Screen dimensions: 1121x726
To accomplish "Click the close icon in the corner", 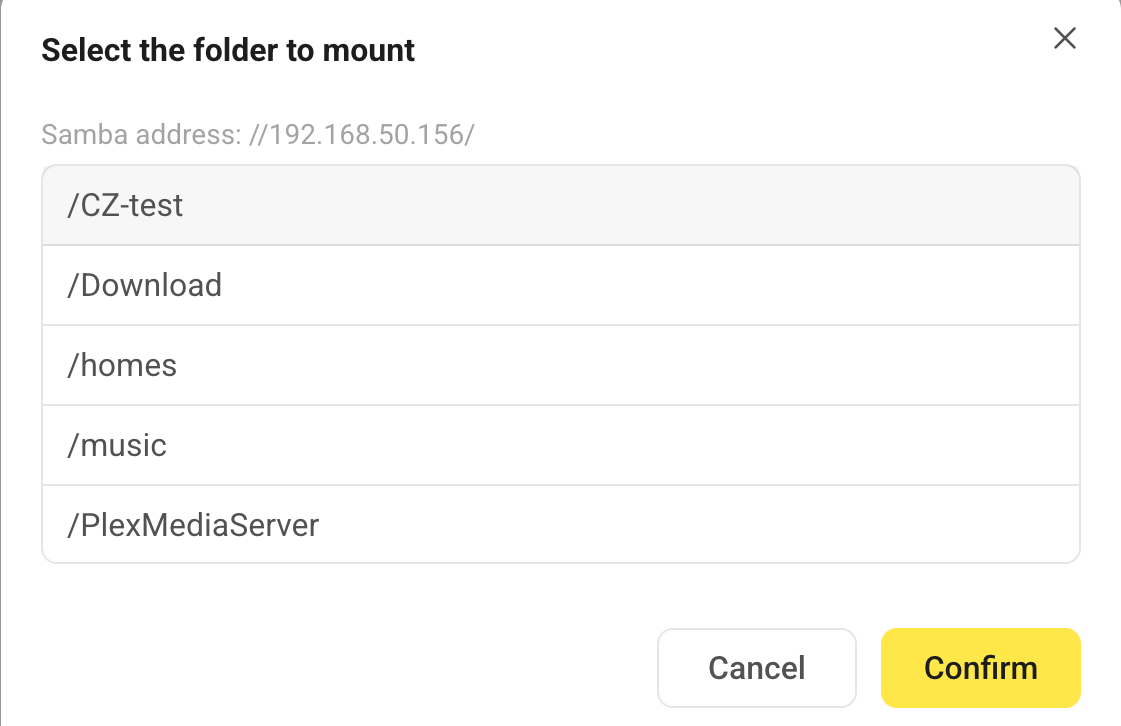I will pyautogui.click(x=1064, y=38).
